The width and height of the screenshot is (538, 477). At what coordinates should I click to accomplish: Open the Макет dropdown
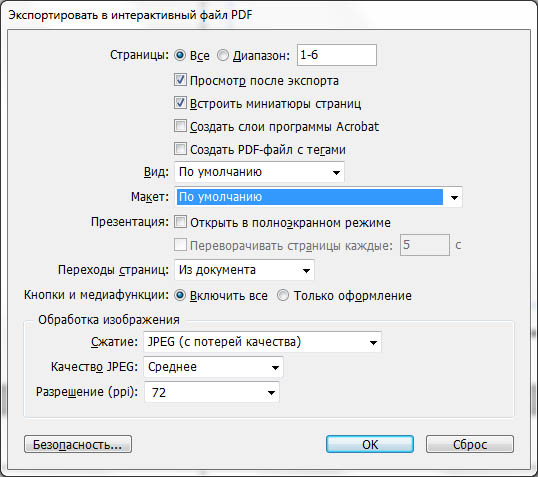coord(318,197)
